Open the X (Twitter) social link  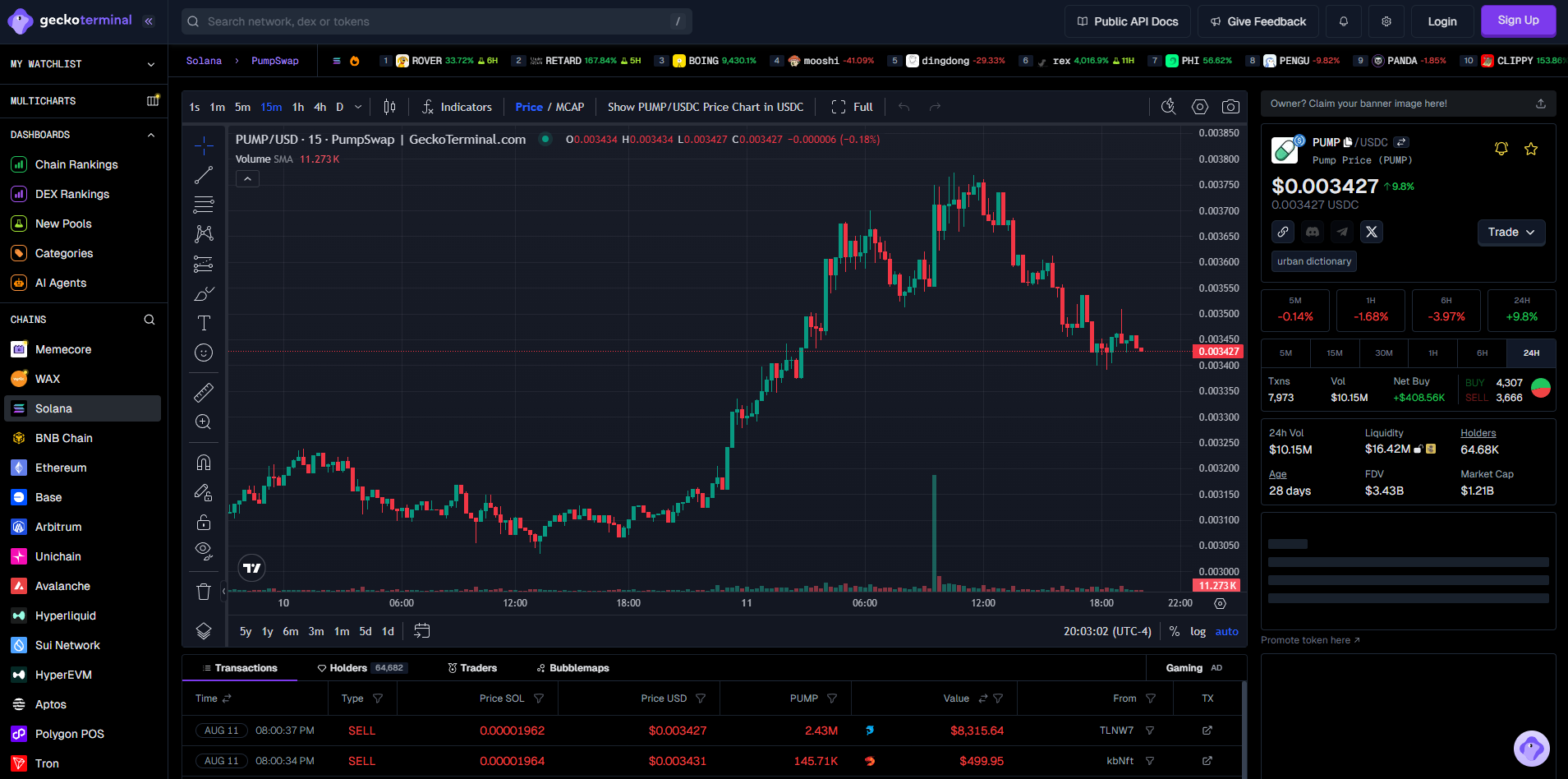tap(1372, 233)
